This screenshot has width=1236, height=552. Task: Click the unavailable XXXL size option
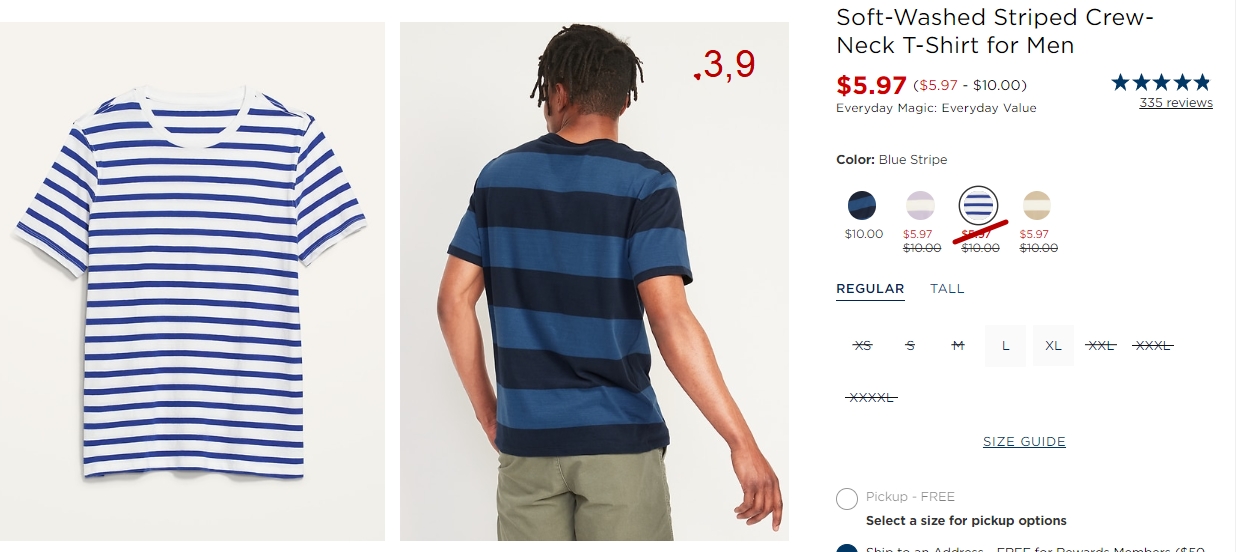(x=1152, y=346)
